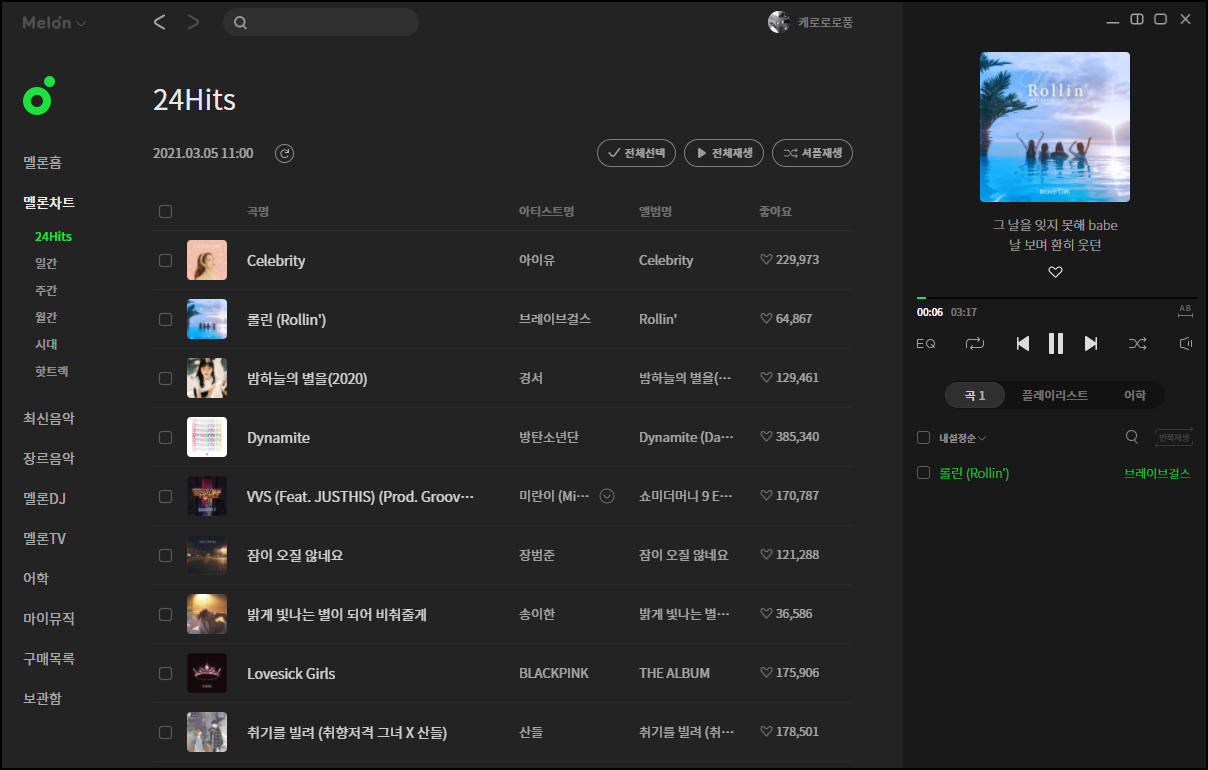
Task: Check the box for 잠이 오질 않네요
Action: click(x=165, y=555)
